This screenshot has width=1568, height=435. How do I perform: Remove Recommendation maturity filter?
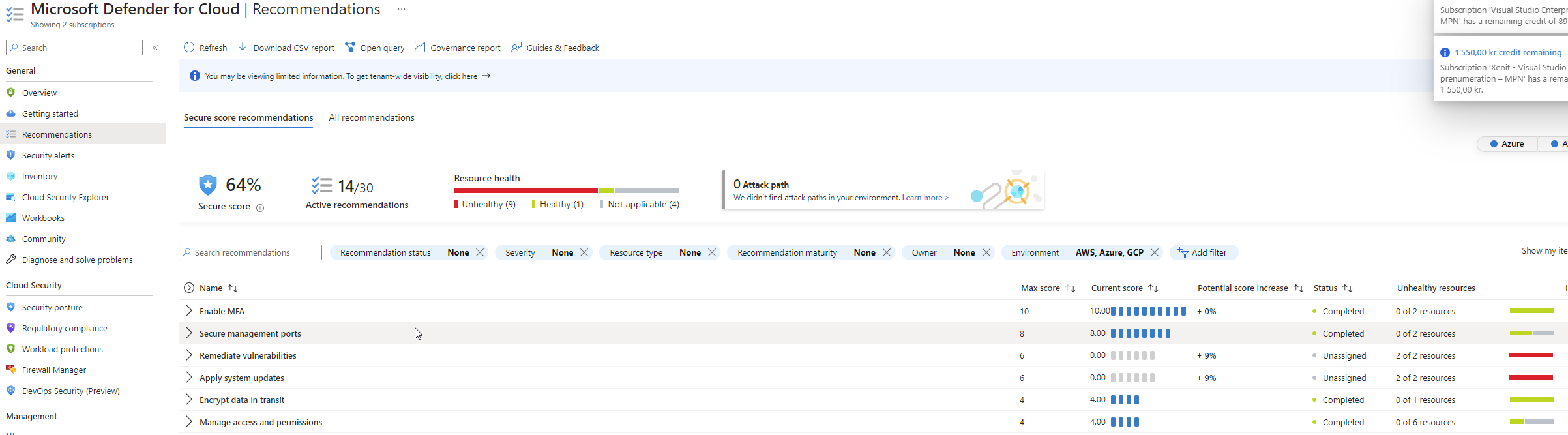coord(887,252)
